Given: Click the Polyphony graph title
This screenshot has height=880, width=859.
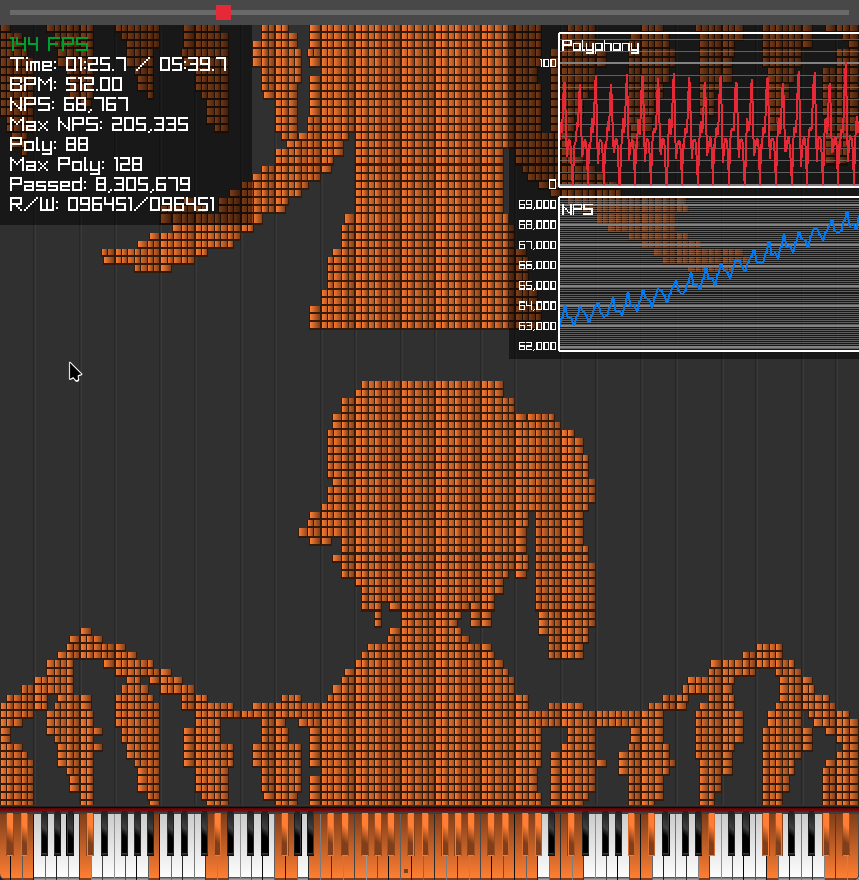Looking at the screenshot, I should point(600,46).
